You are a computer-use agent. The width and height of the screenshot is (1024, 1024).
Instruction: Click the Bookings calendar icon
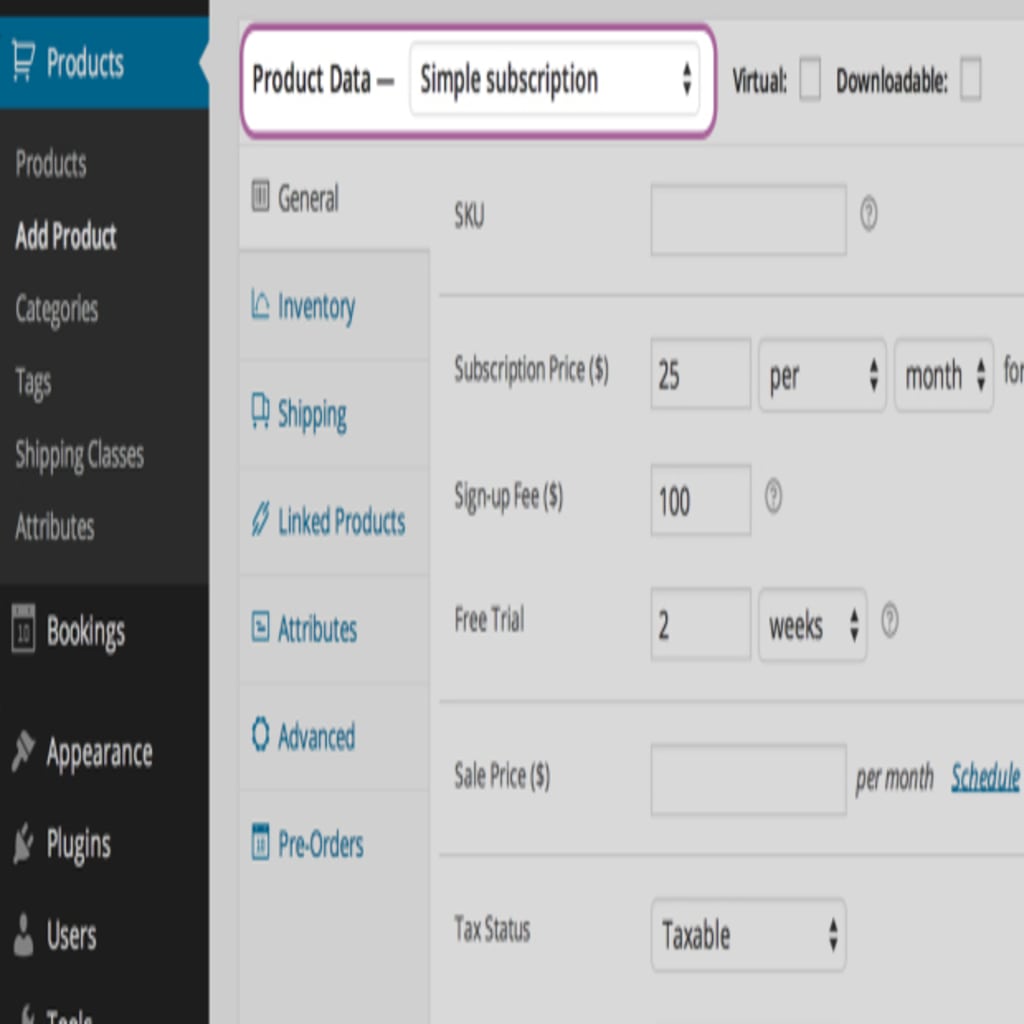pyautogui.click(x=24, y=629)
